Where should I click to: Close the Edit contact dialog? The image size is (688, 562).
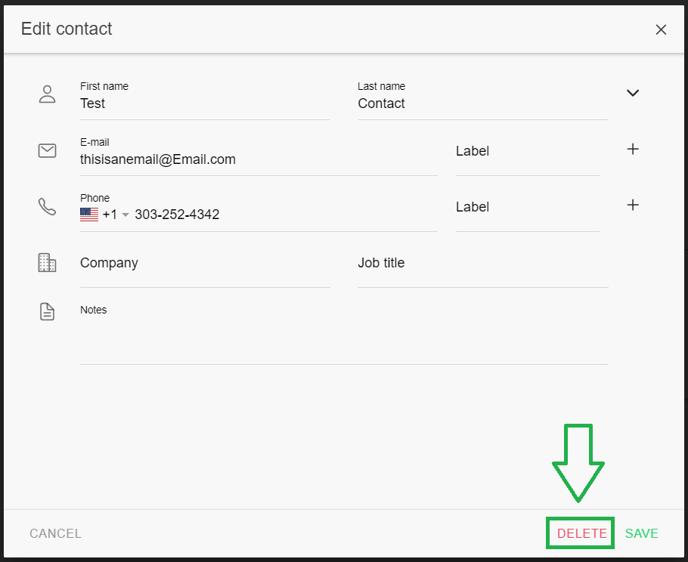tap(661, 30)
